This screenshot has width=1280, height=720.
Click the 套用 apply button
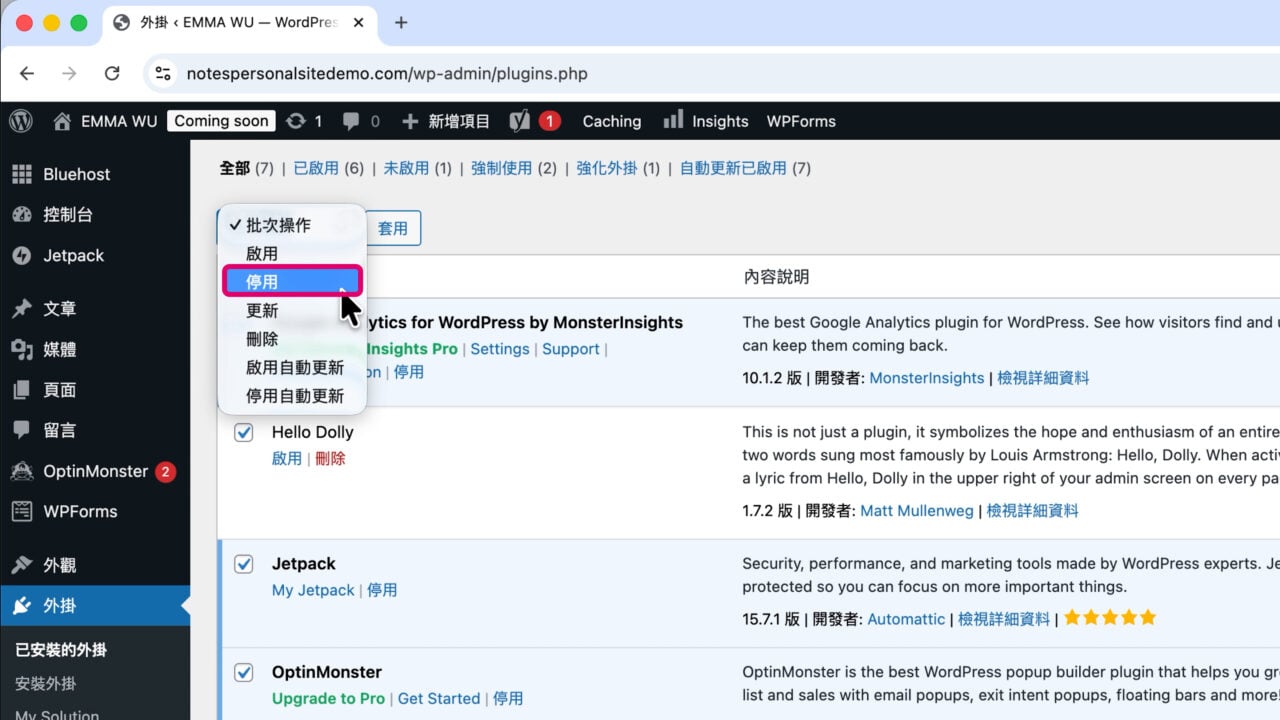point(392,228)
